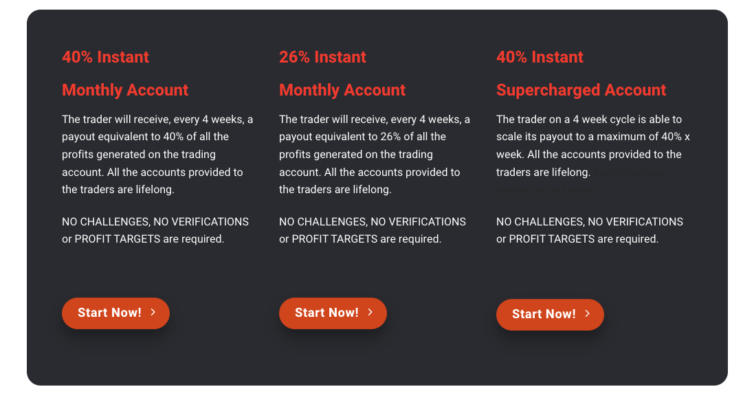The image size is (754, 400).
Task: Select the 26% Instant heading
Action: [x=323, y=57]
